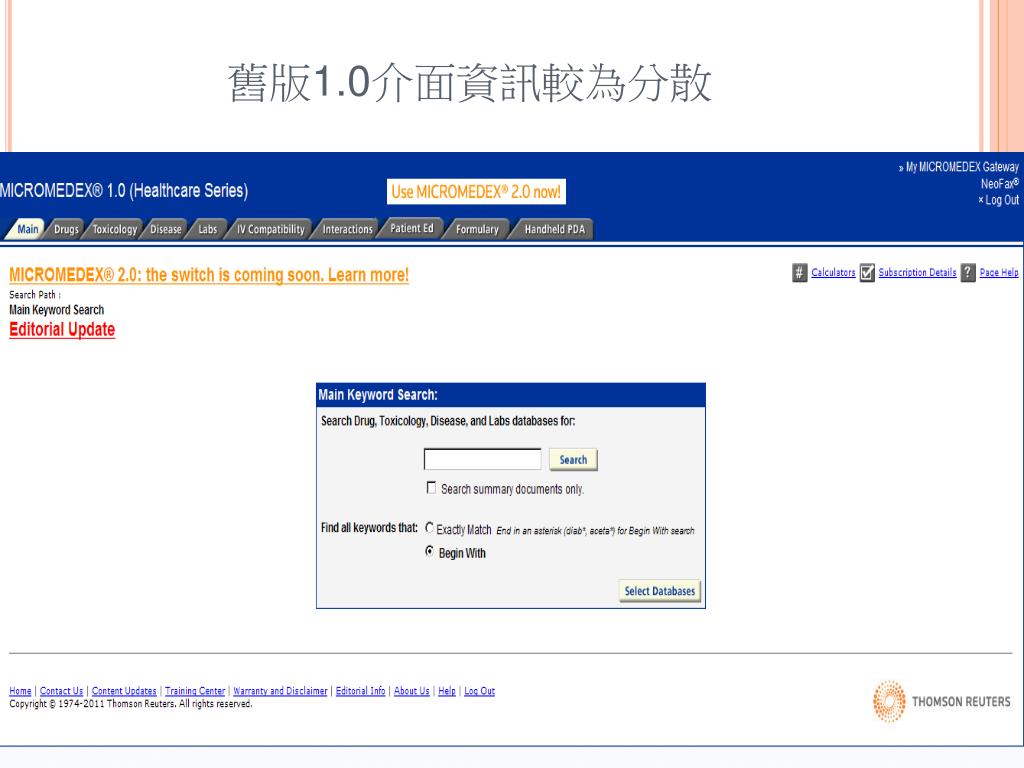Open the Drugs tab
This screenshot has width=1024, height=768.
click(x=66, y=229)
